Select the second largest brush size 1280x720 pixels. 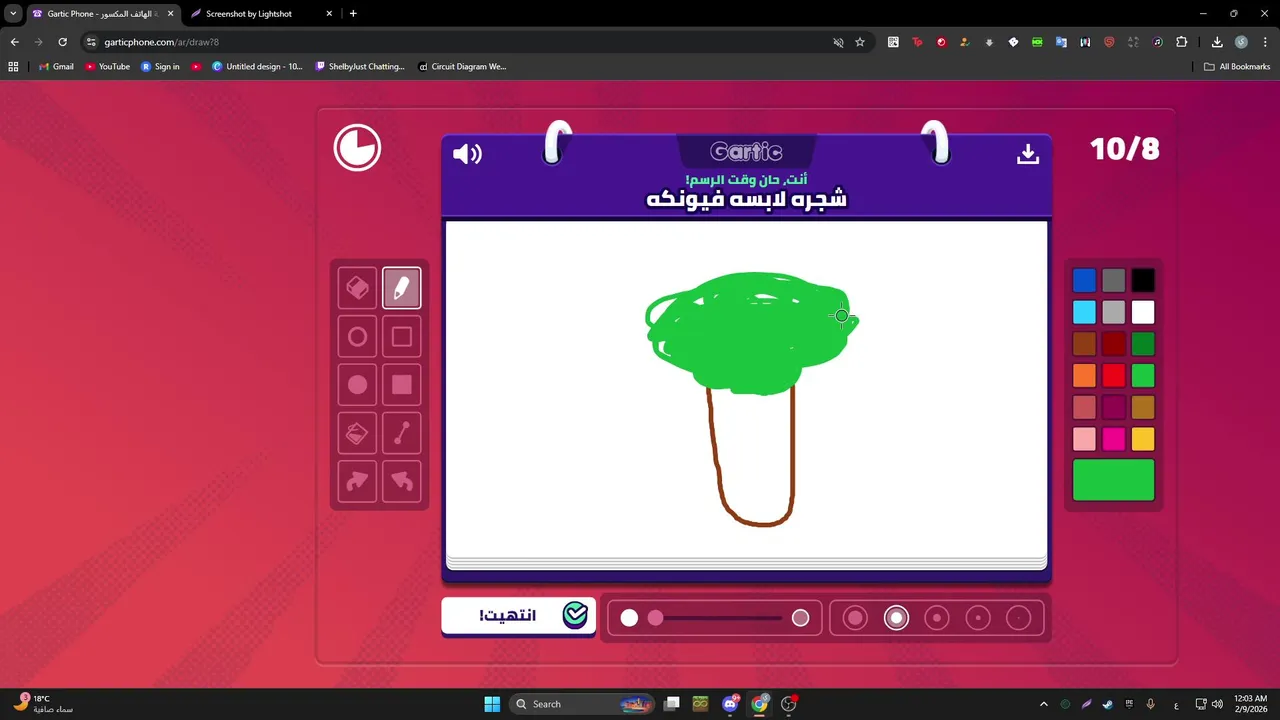click(x=896, y=618)
